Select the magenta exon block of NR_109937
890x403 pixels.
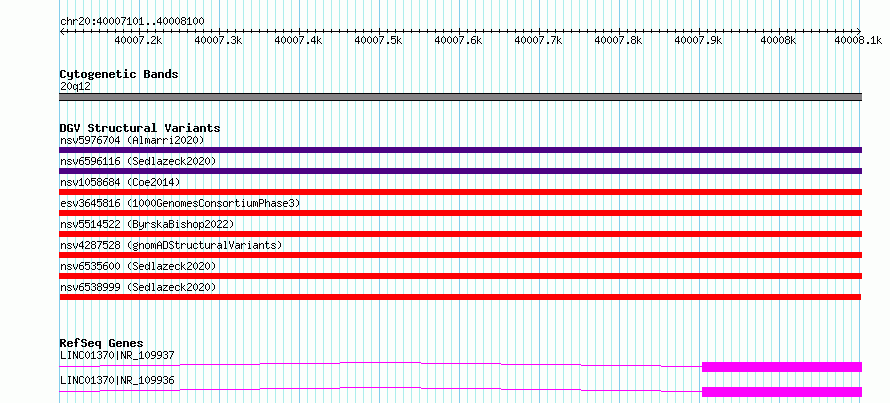[782, 367]
